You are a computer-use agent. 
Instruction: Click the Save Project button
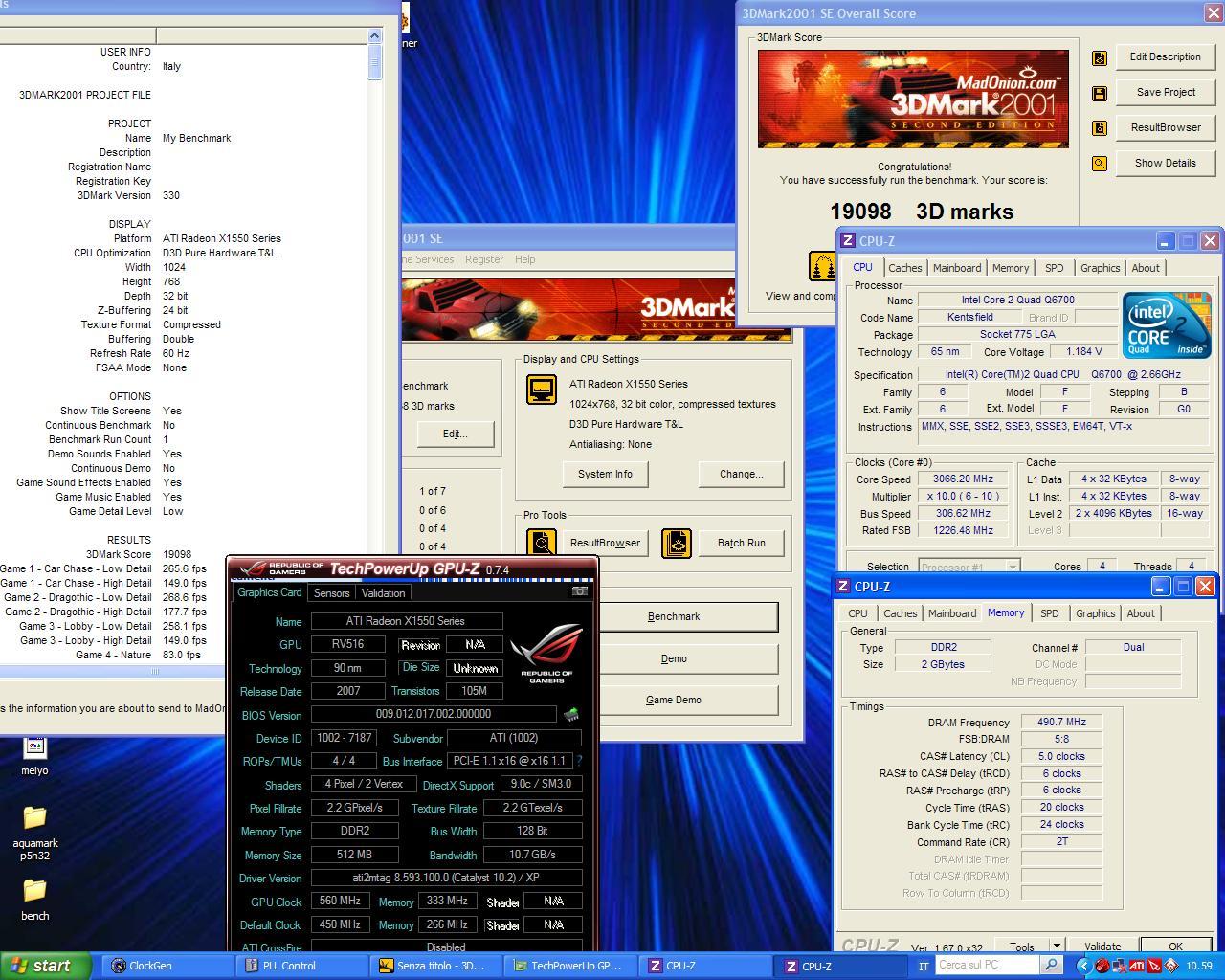point(1165,92)
